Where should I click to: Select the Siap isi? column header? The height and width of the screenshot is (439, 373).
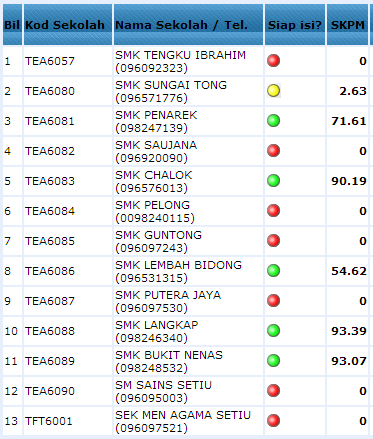point(295,25)
